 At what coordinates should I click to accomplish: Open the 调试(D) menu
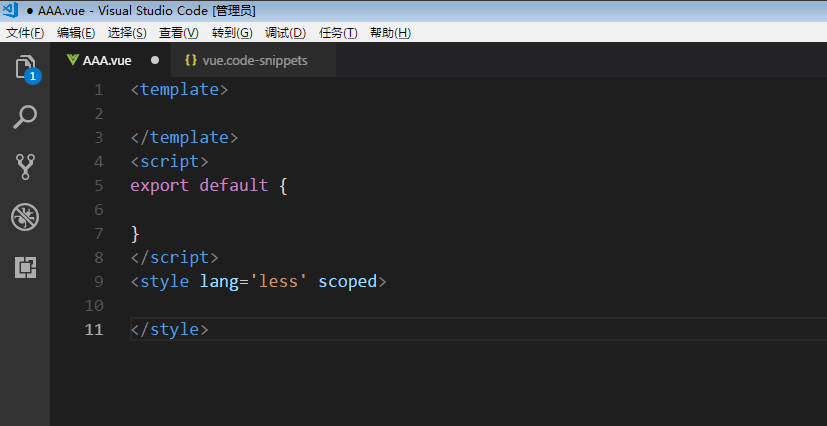coord(285,33)
